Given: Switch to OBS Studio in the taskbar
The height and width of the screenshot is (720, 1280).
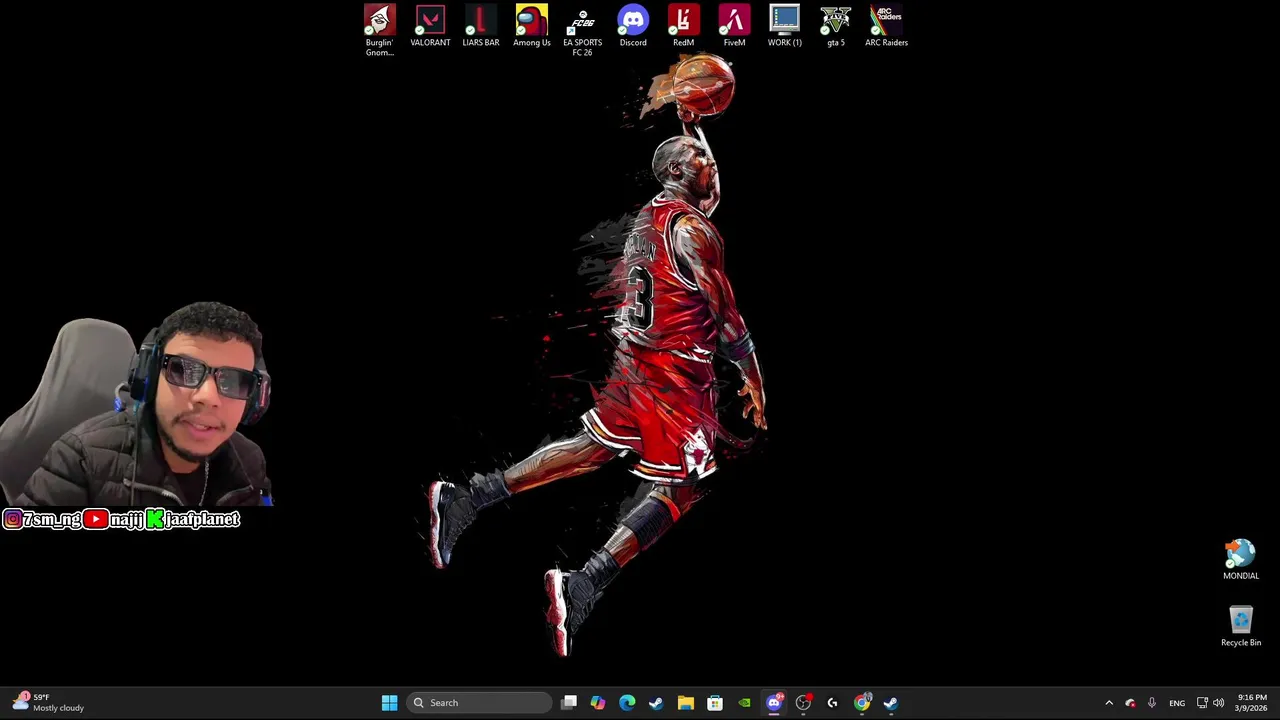Looking at the screenshot, I should [803, 703].
